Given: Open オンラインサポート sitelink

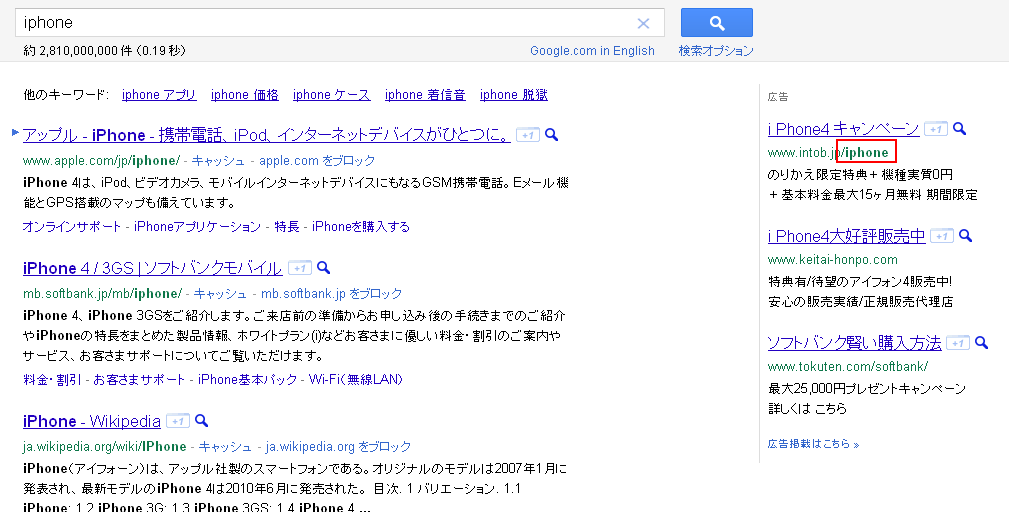Looking at the screenshot, I should (71, 226).
